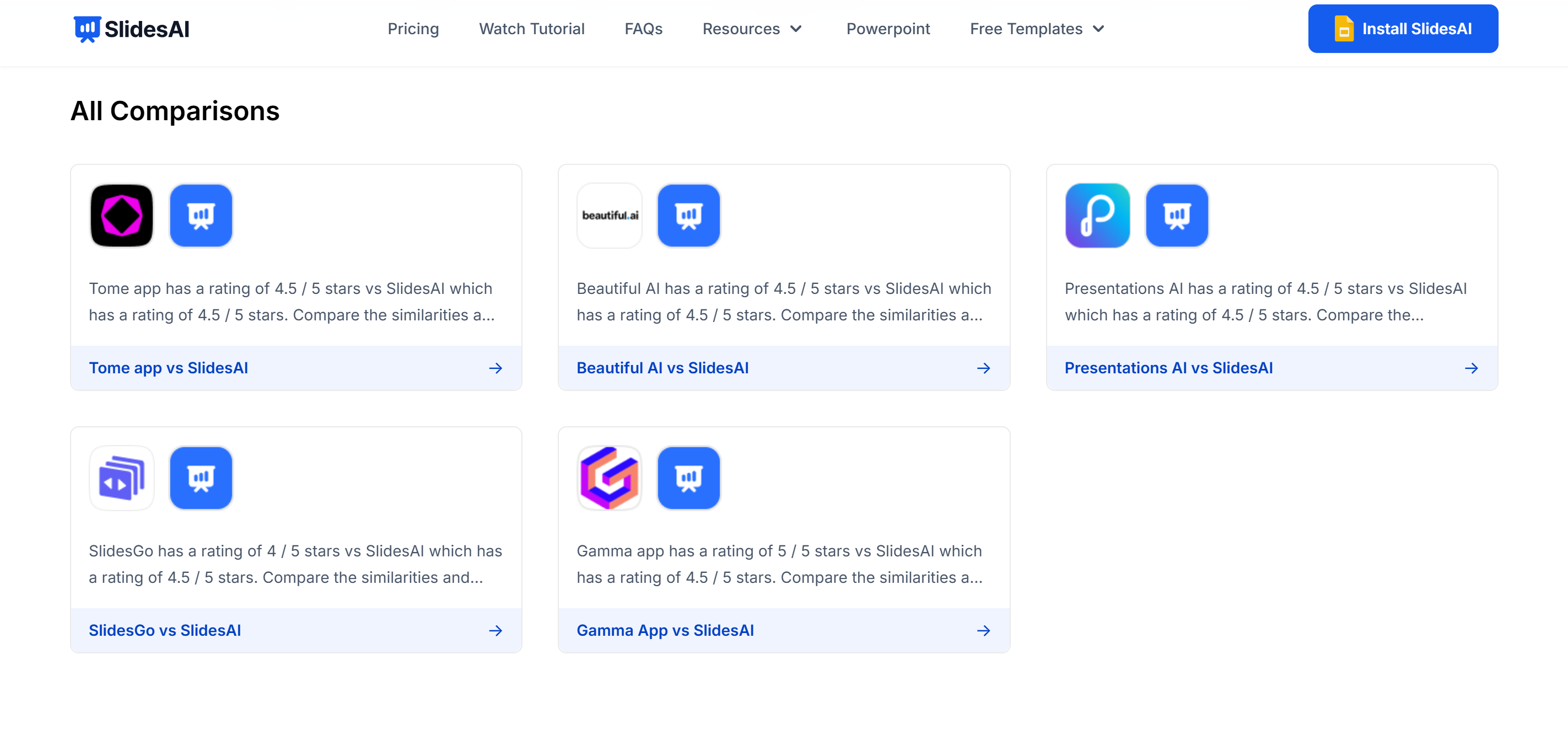Open the Watch Tutorial menu item

[531, 29]
